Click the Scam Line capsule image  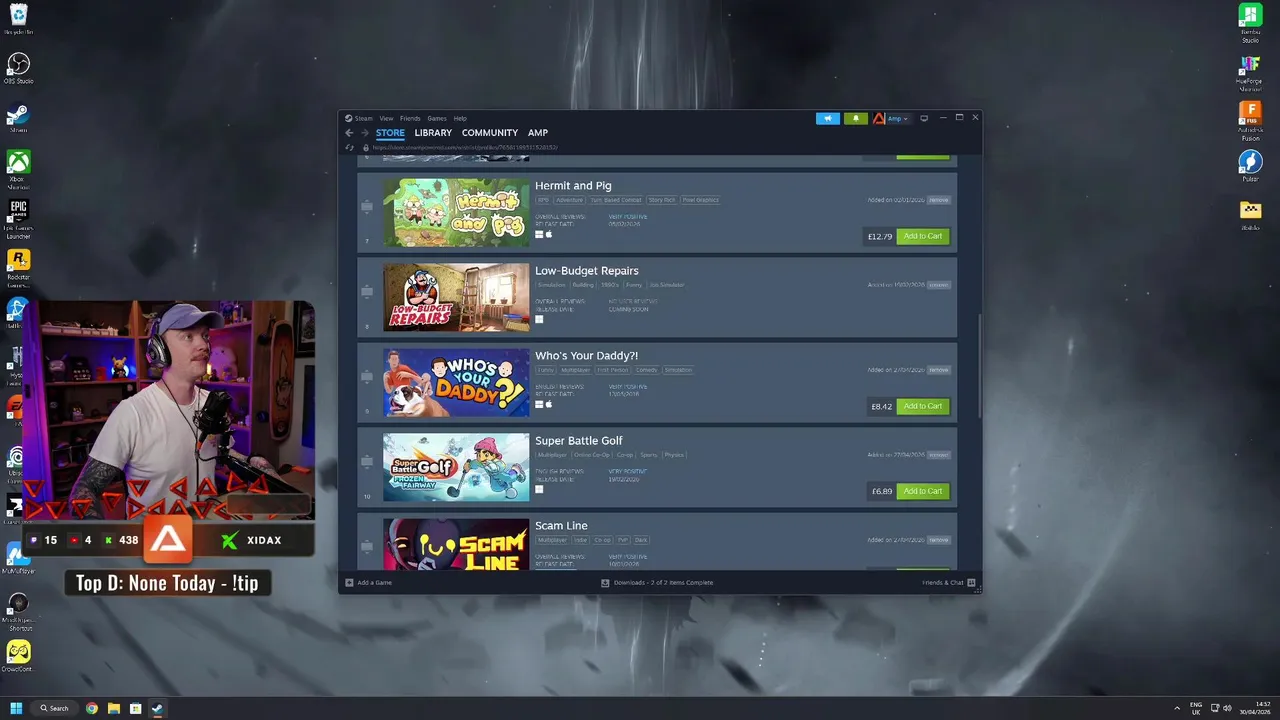click(456, 544)
